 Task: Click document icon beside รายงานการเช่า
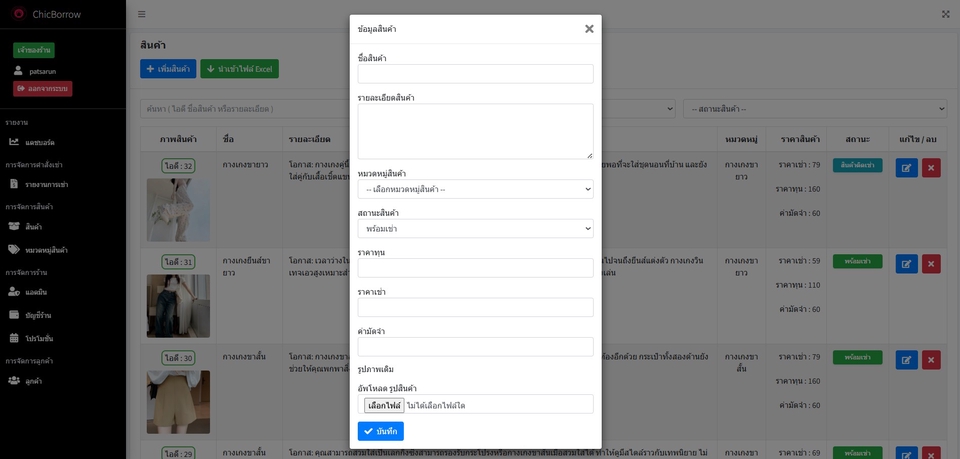point(13,184)
